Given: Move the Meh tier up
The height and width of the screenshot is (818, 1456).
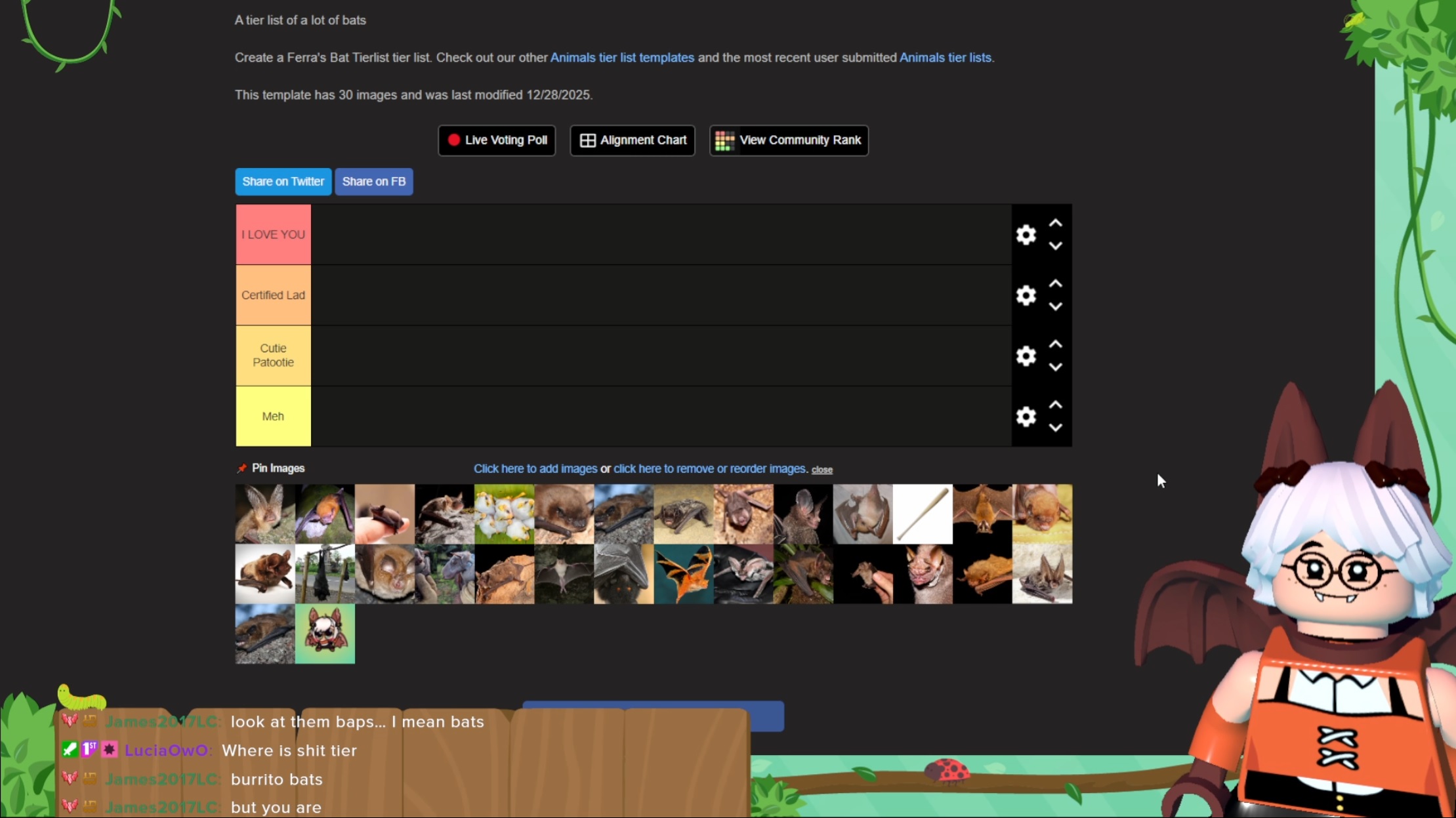Looking at the screenshot, I should [1055, 405].
